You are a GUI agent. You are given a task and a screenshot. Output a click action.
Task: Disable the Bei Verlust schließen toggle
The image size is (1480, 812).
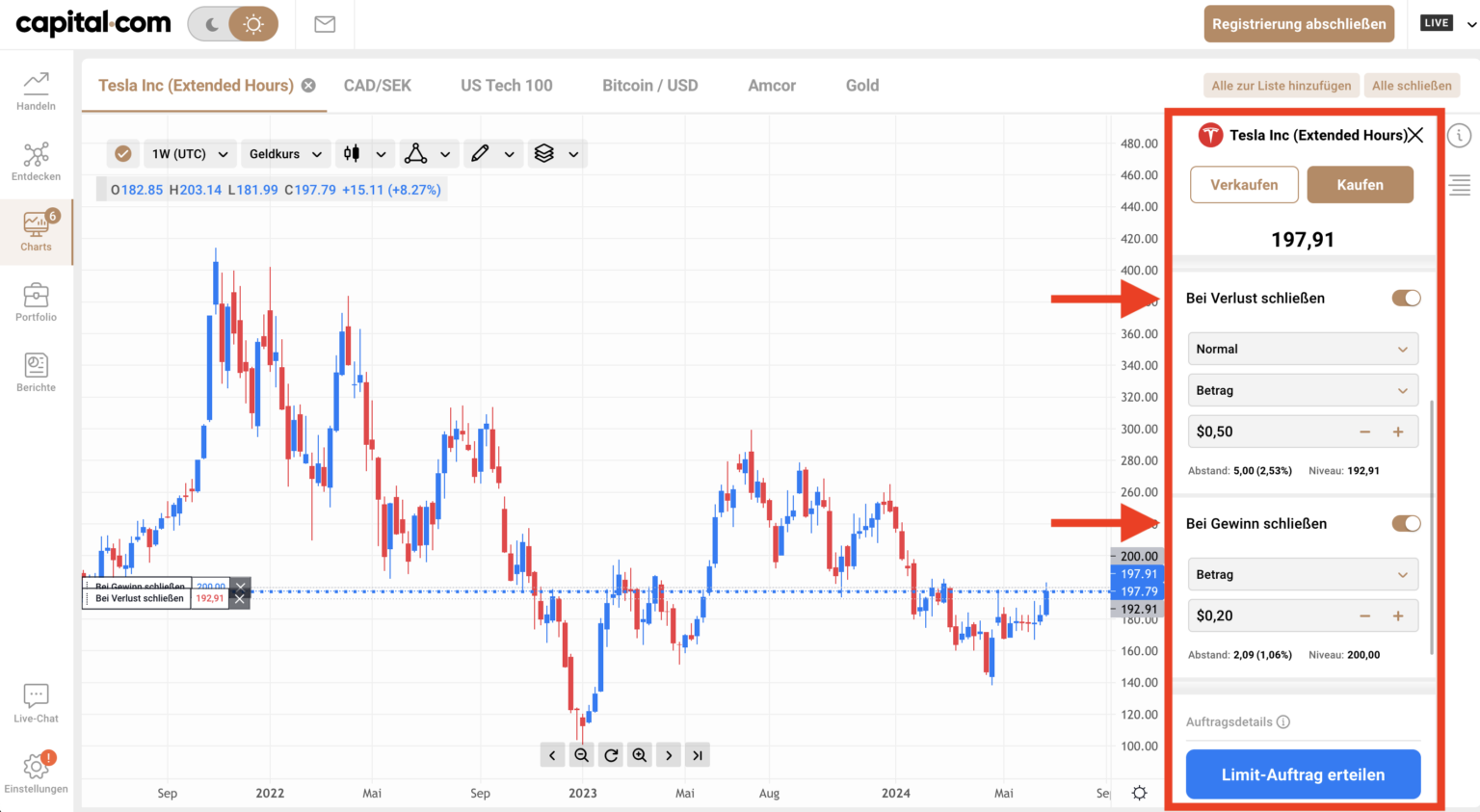(x=1406, y=298)
